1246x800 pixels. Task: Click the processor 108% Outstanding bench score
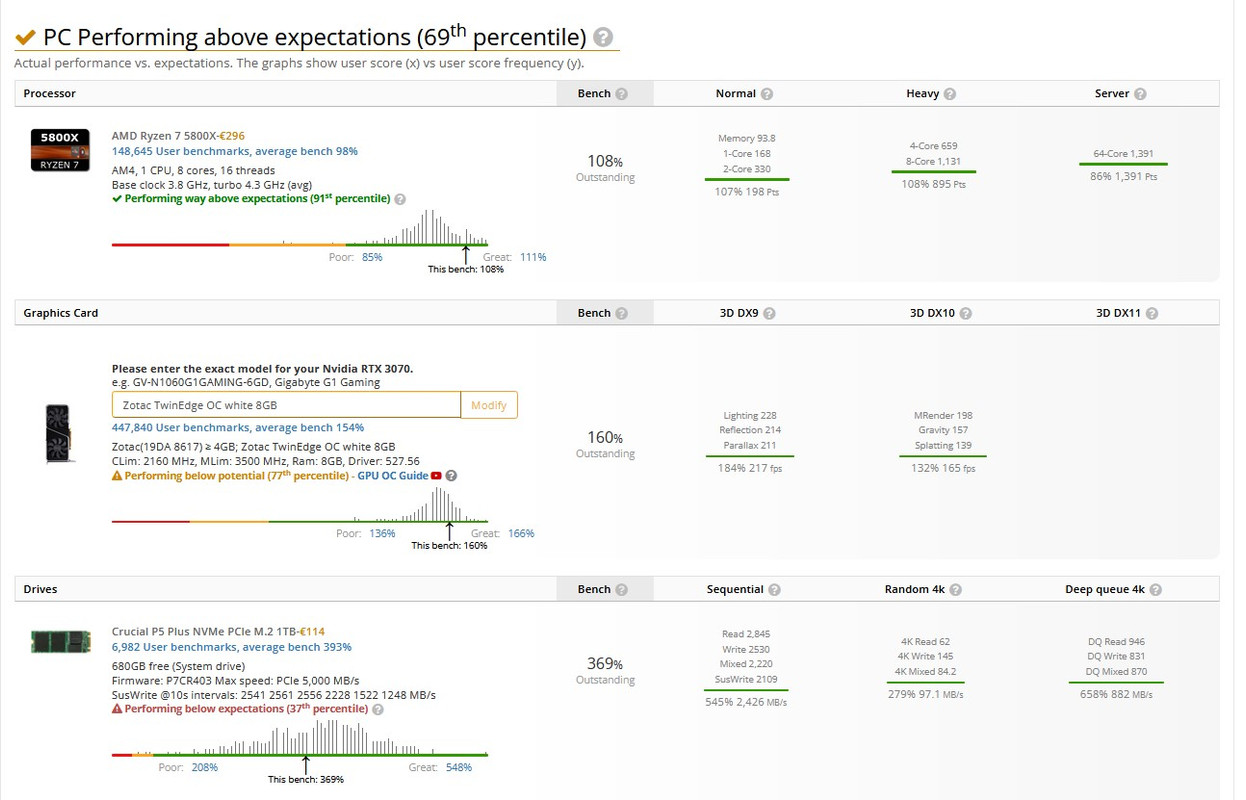pyautogui.click(x=605, y=168)
